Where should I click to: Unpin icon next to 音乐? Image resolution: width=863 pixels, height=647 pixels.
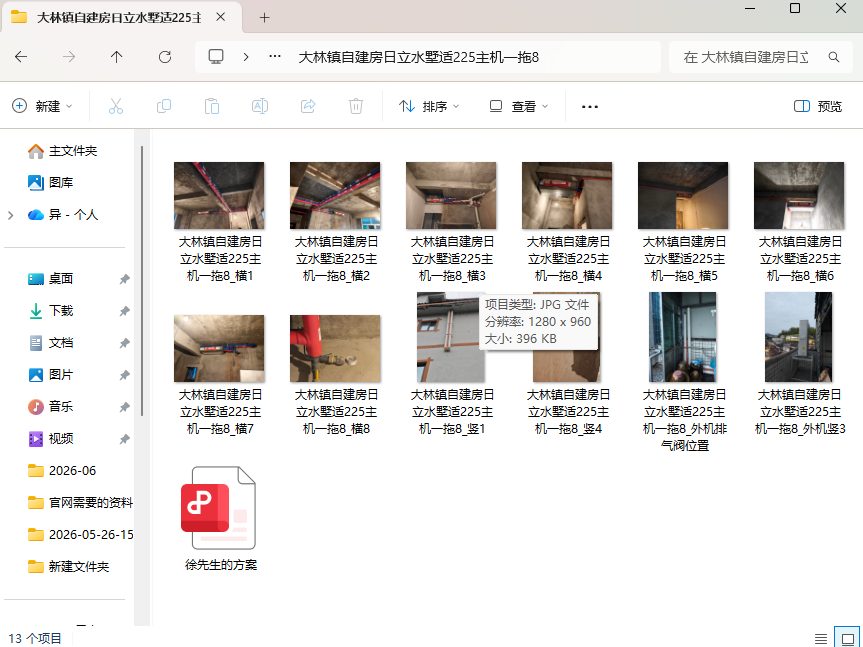click(124, 407)
